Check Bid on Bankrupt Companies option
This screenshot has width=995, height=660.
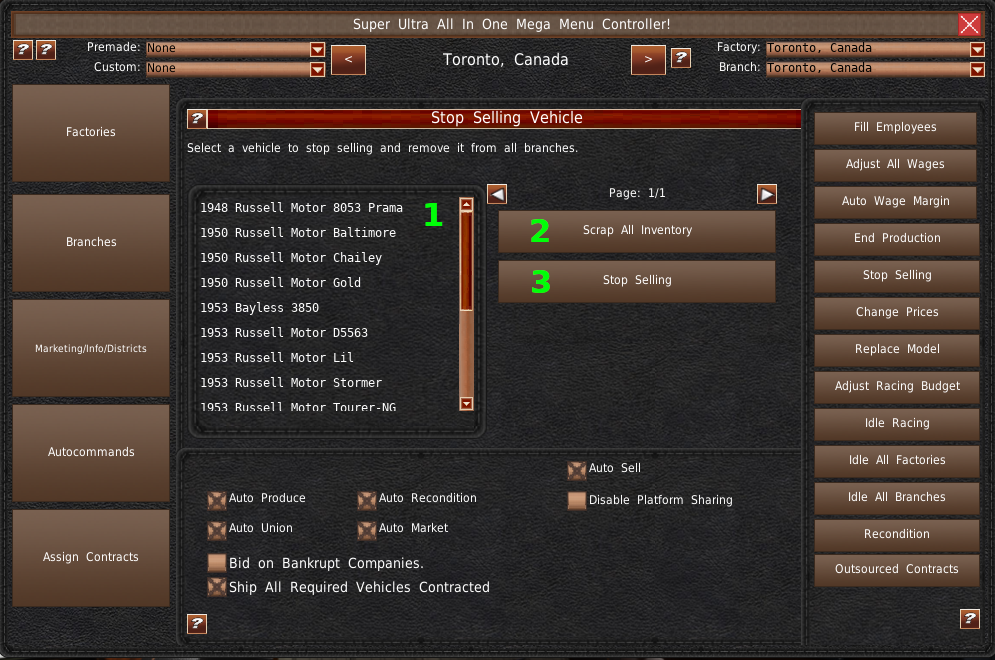(217, 563)
